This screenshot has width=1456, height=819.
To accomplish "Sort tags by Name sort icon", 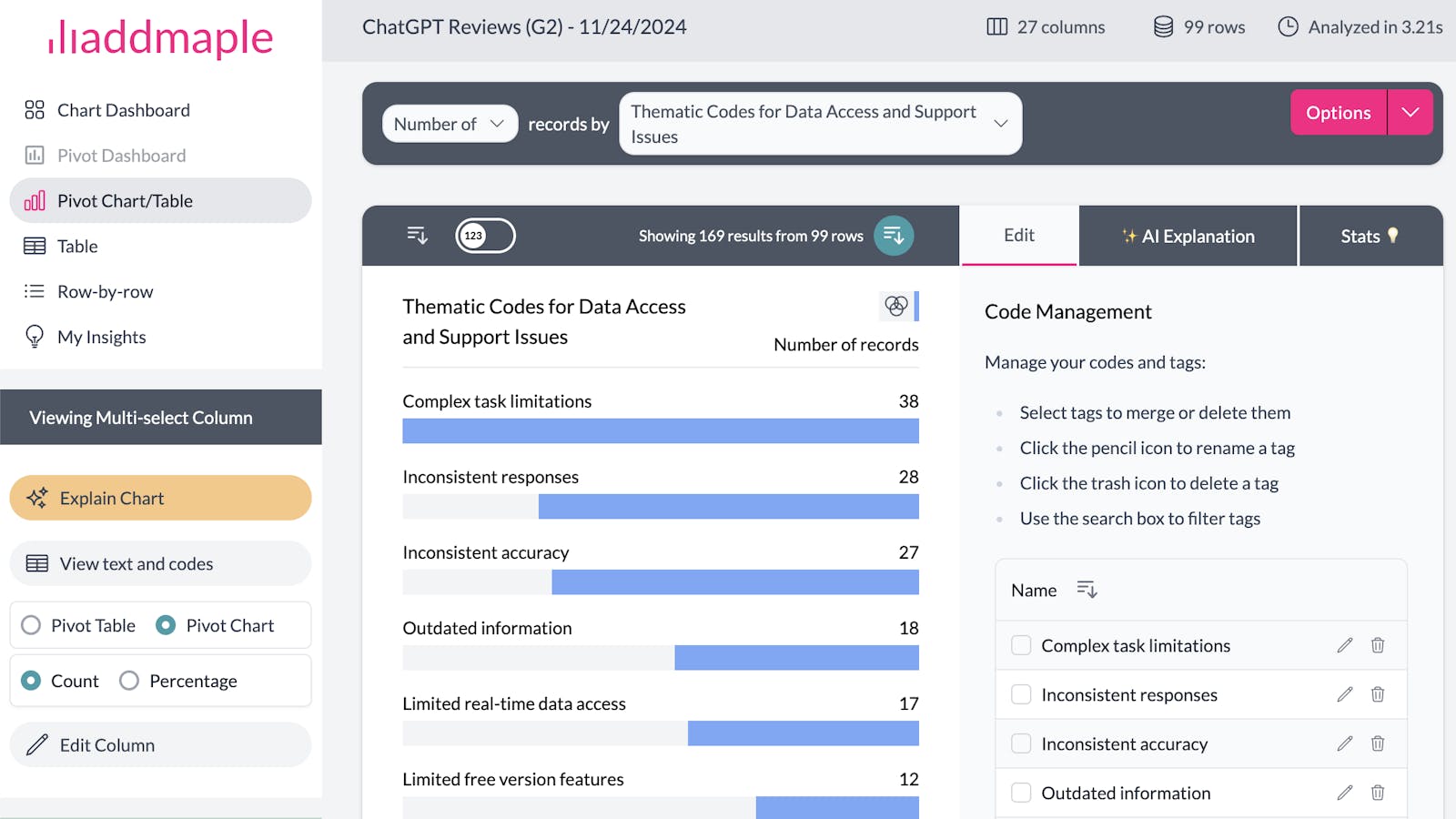I will tap(1087, 590).
